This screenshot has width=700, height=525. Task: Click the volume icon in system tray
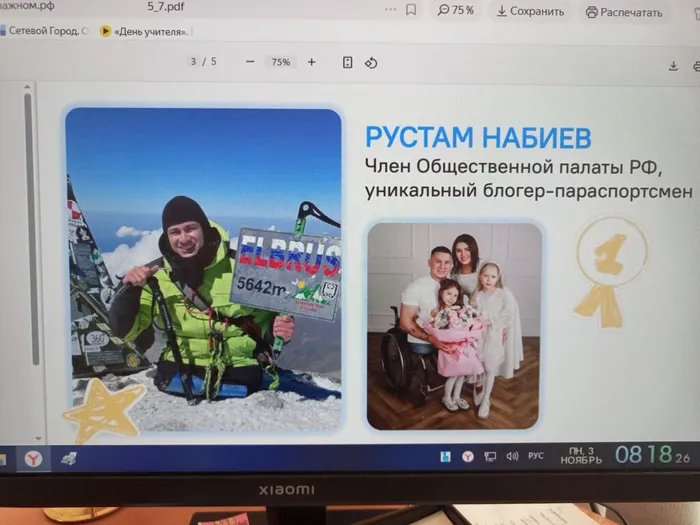[x=512, y=456]
